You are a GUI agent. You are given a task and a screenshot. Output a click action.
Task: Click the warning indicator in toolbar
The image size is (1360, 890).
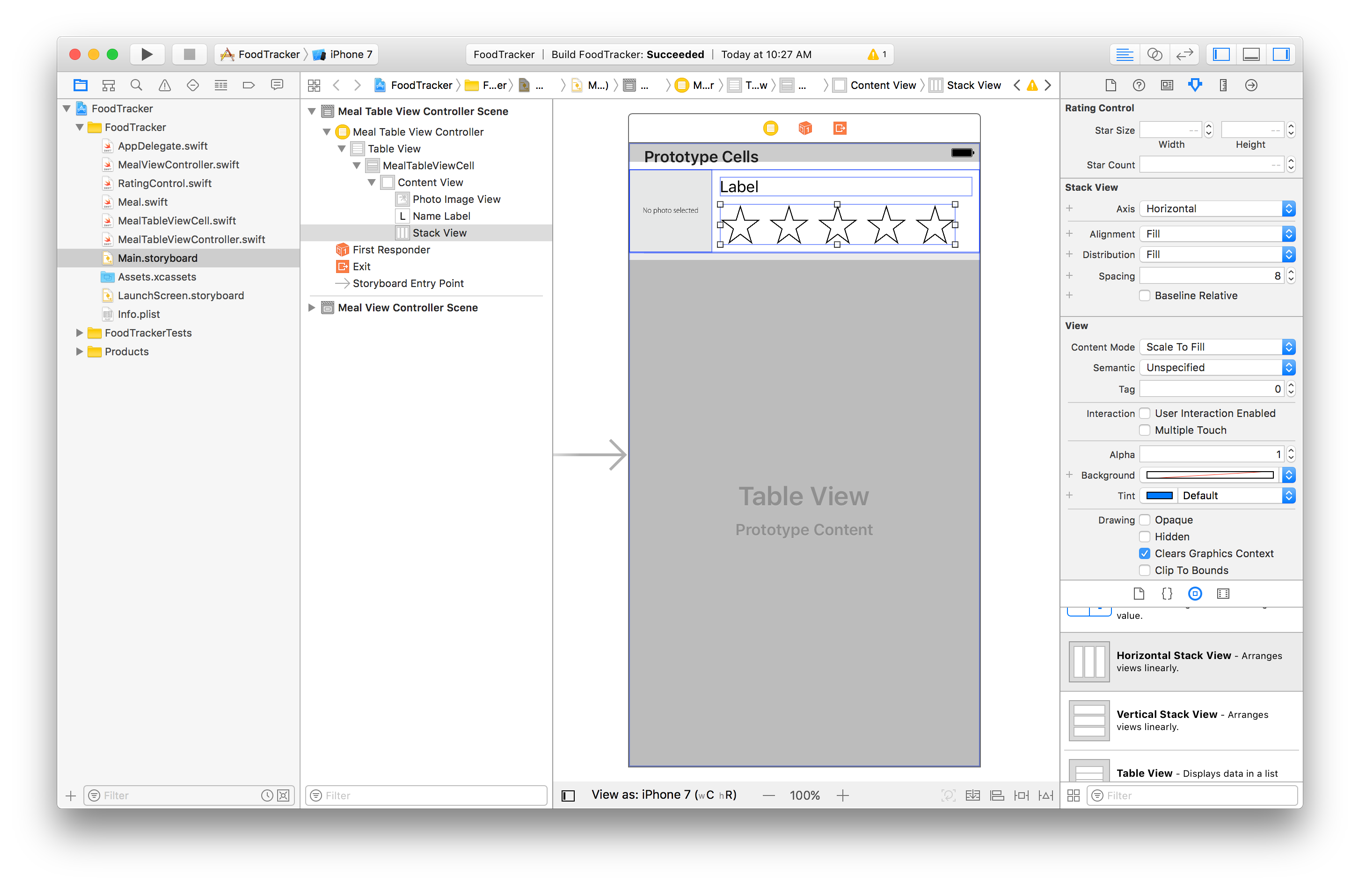tap(878, 54)
